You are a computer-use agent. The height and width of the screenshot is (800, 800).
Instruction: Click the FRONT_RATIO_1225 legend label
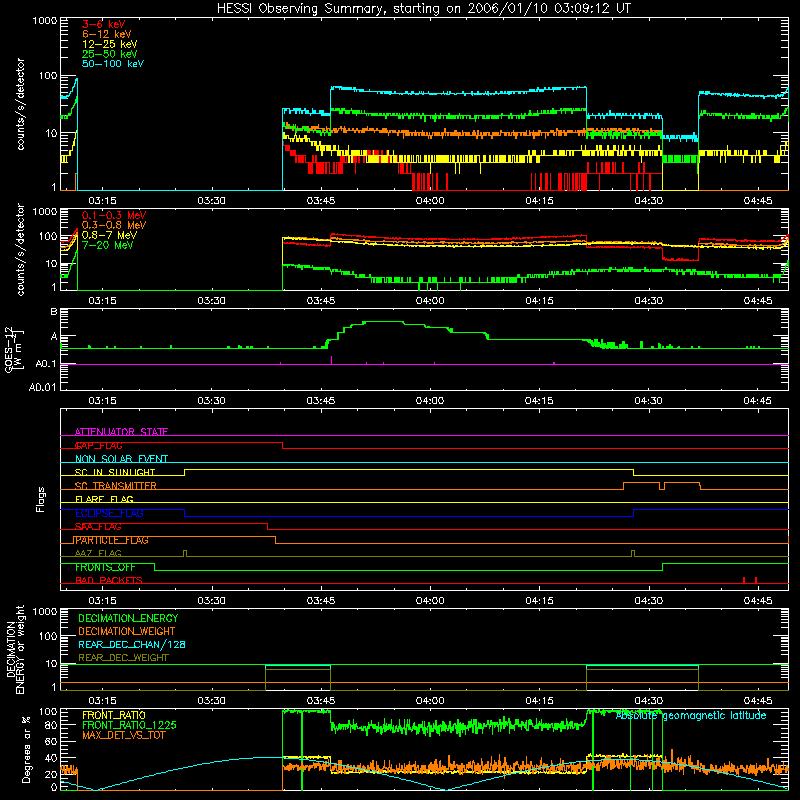click(130, 725)
